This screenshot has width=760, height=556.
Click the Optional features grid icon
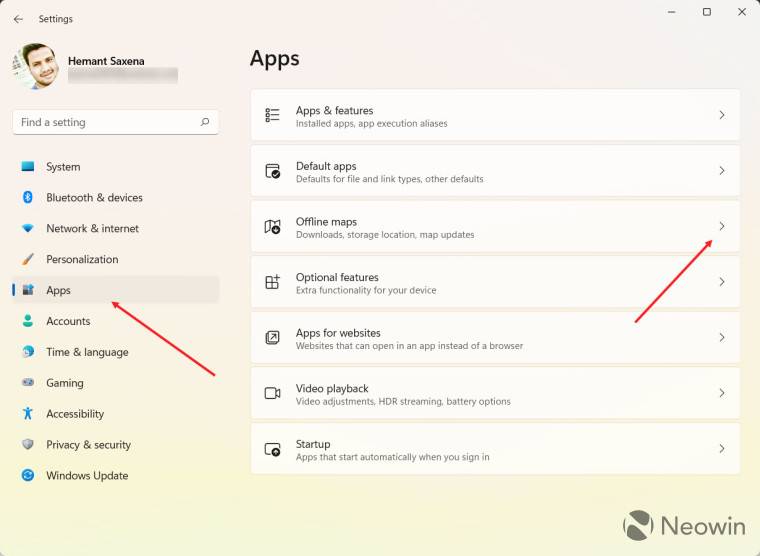tap(272, 282)
